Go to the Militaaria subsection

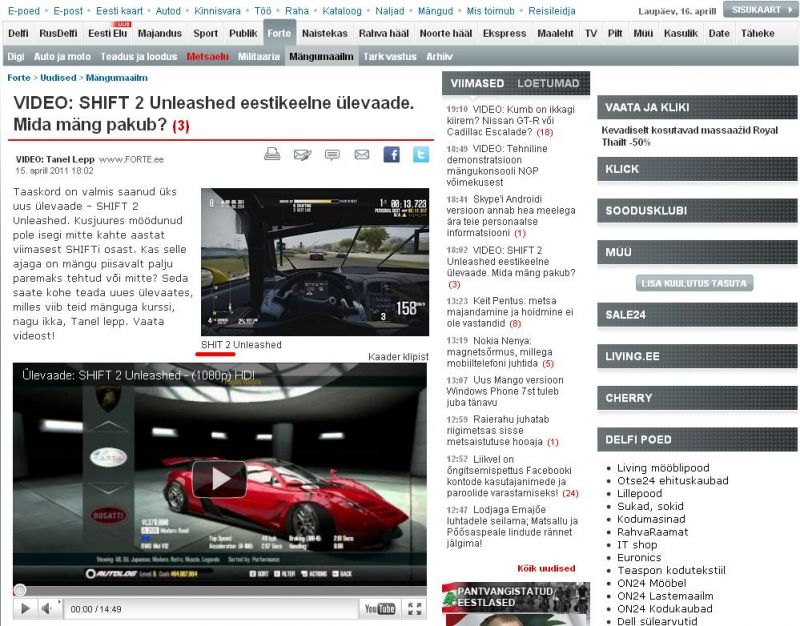click(259, 57)
